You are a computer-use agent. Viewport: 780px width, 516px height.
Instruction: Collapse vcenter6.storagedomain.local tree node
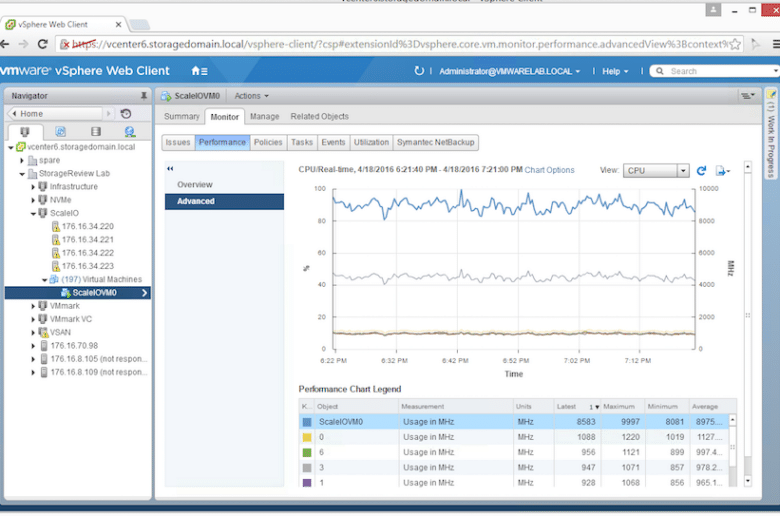(10, 147)
